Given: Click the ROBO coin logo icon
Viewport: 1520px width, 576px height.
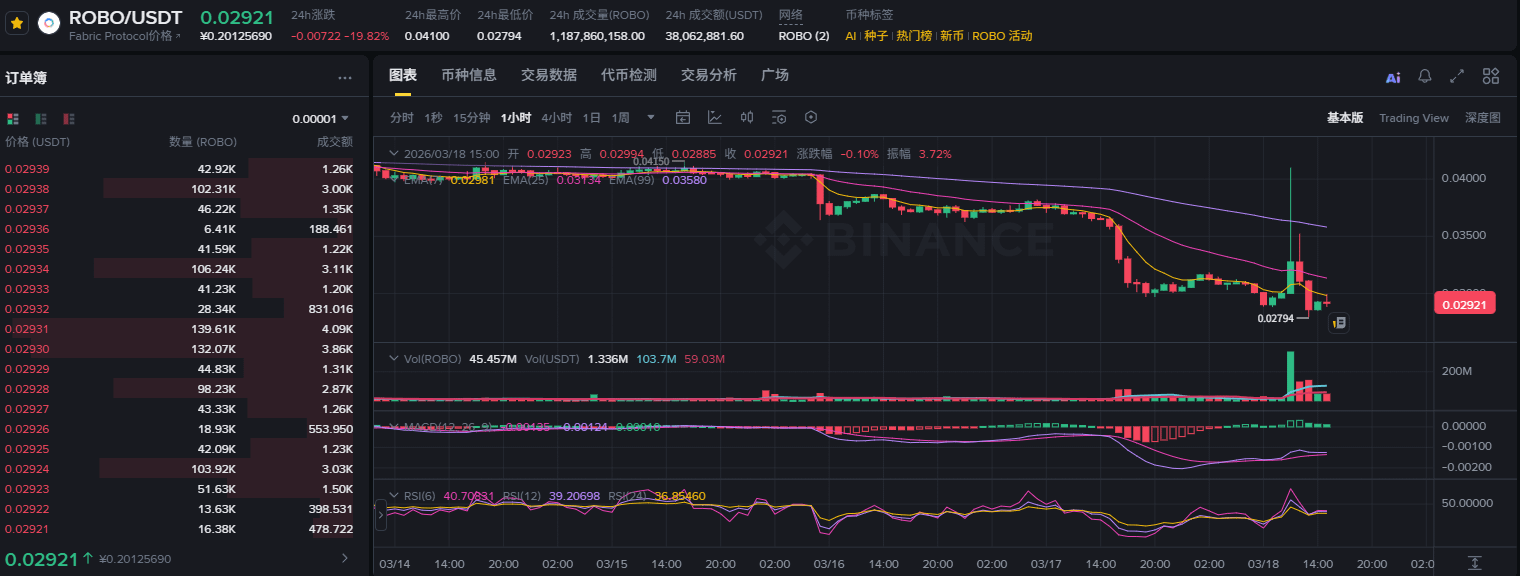Looking at the screenshot, I should tap(48, 24).
